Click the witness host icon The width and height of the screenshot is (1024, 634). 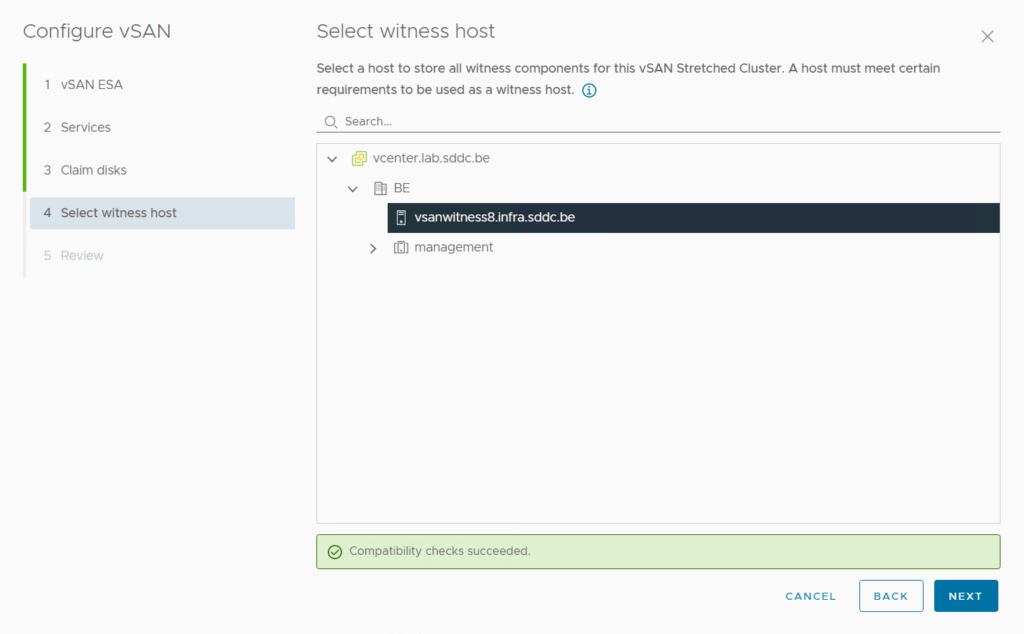(x=401, y=218)
